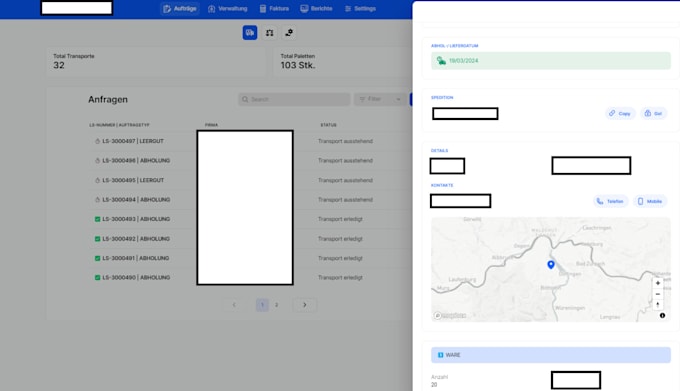Click the green check of LS-3000491
The height and width of the screenshot is (391, 680).
[x=97, y=258]
